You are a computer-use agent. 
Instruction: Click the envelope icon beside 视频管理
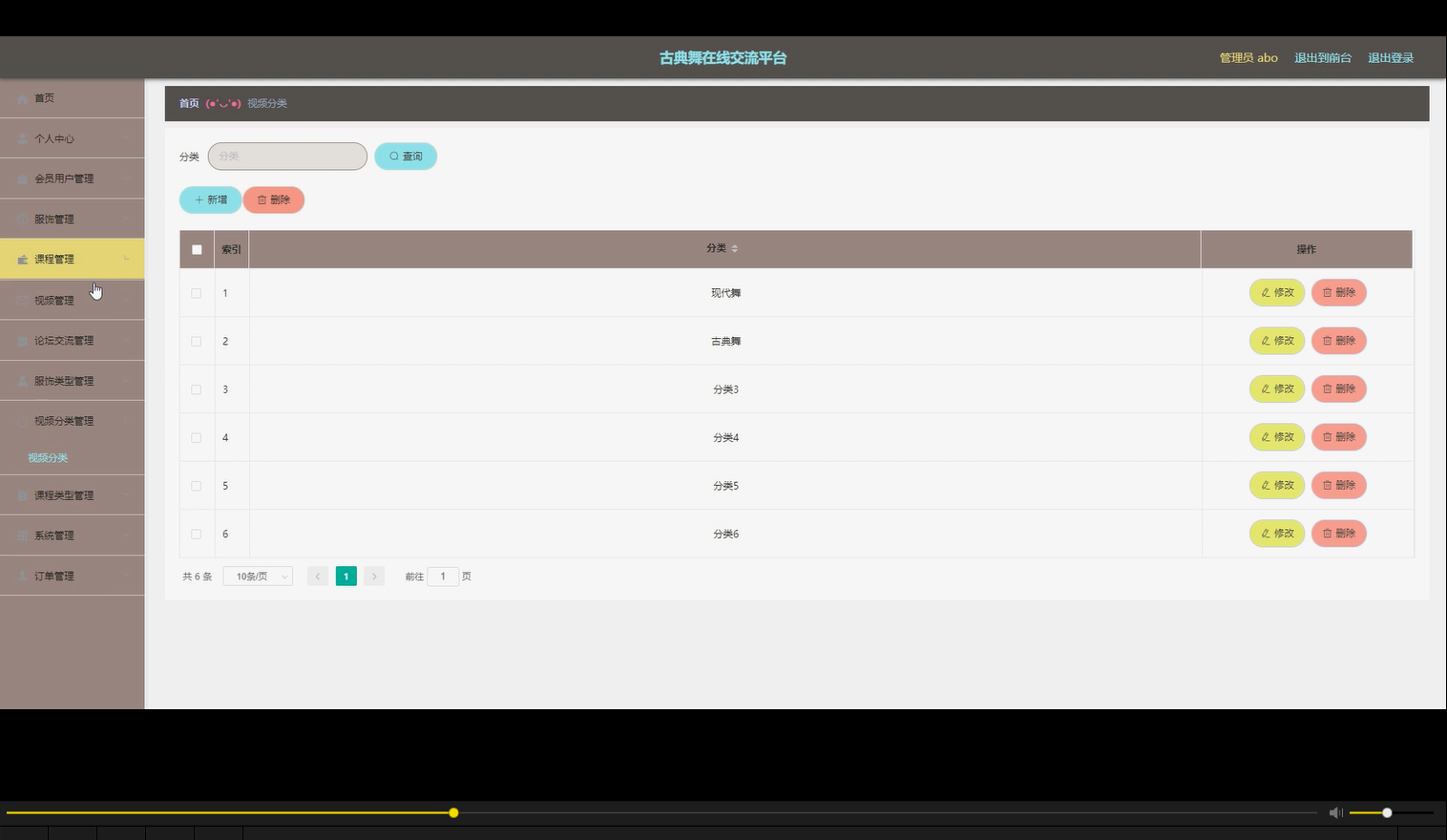click(x=23, y=300)
